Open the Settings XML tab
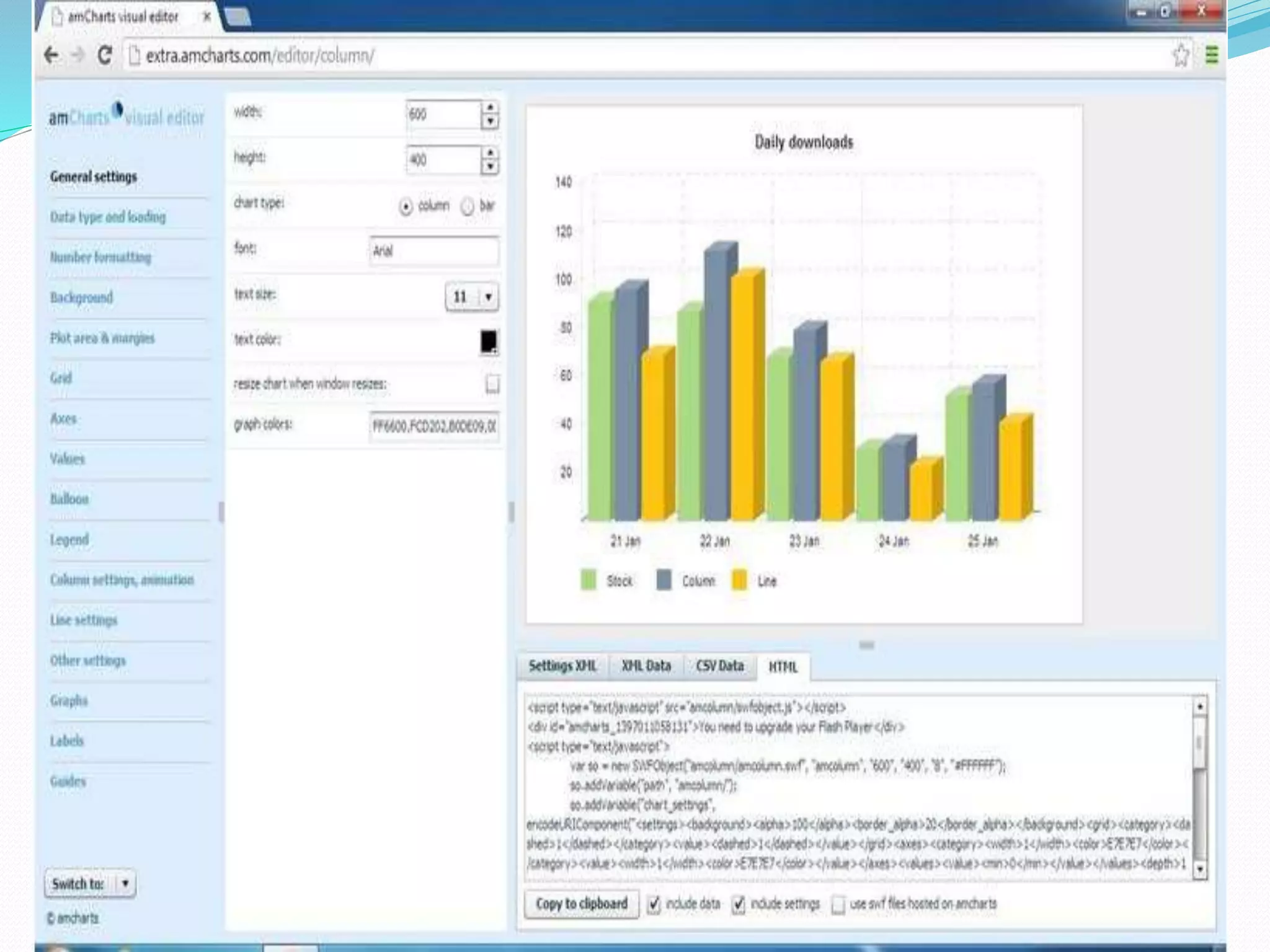The height and width of the screenshot is (952, 1270). [x=562, y=666]
